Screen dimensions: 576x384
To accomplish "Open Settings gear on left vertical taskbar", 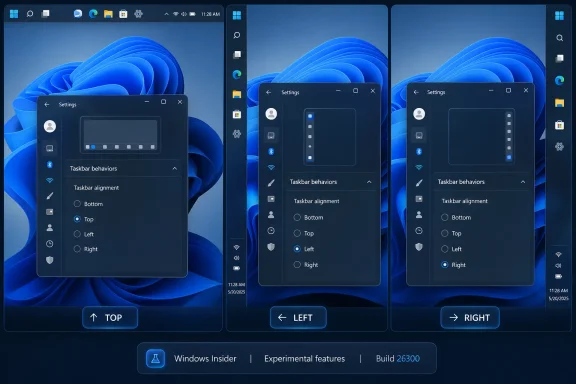I will [x=237, y=134].
